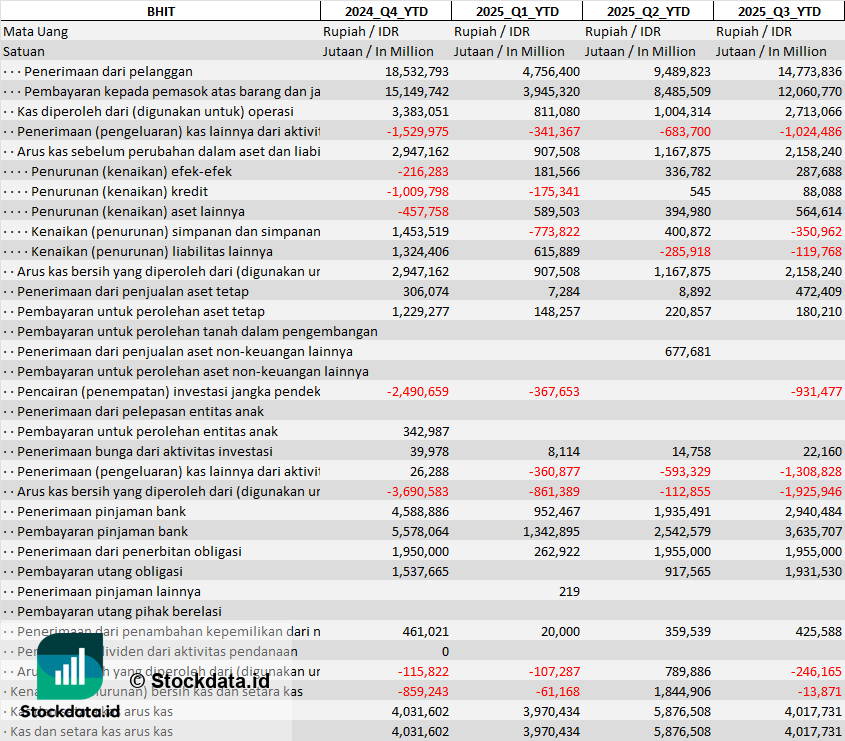845x741 pixels.
Task: Click the red value -285,918
Action: point(685,251)
